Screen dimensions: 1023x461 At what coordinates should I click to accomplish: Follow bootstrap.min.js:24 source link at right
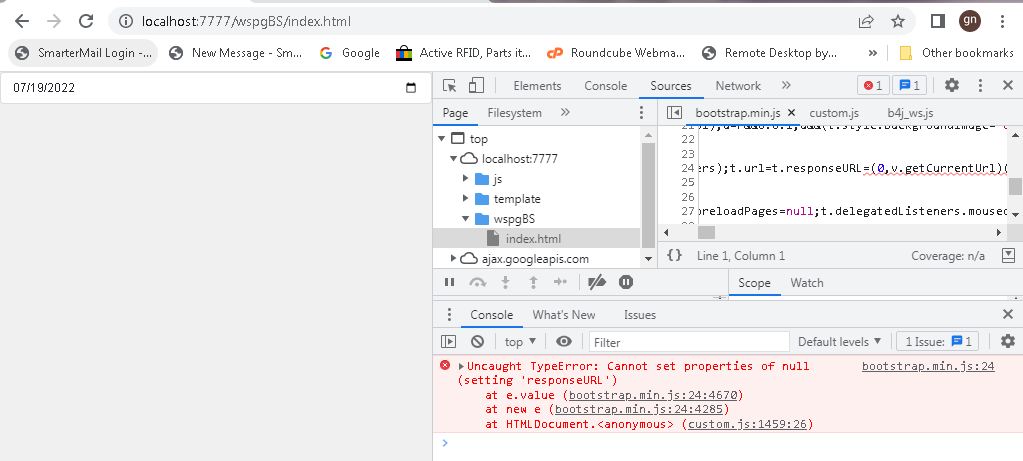(928, 366)
